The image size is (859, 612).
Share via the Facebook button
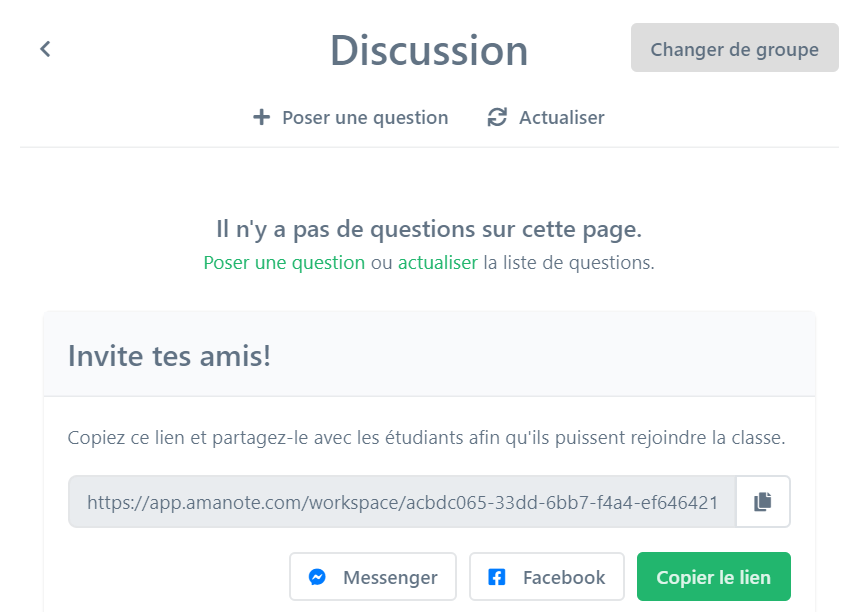(547, 577)
